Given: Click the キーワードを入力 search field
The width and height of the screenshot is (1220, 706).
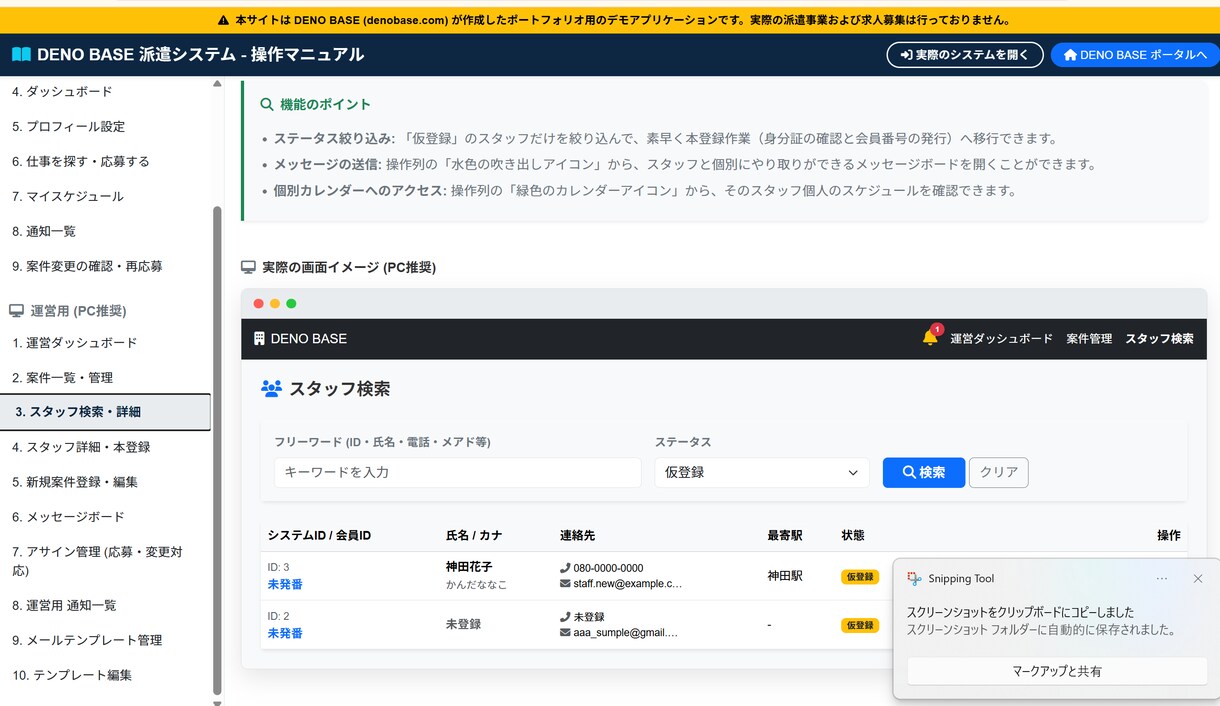Looking at the screenshot, I should (457, 472).
